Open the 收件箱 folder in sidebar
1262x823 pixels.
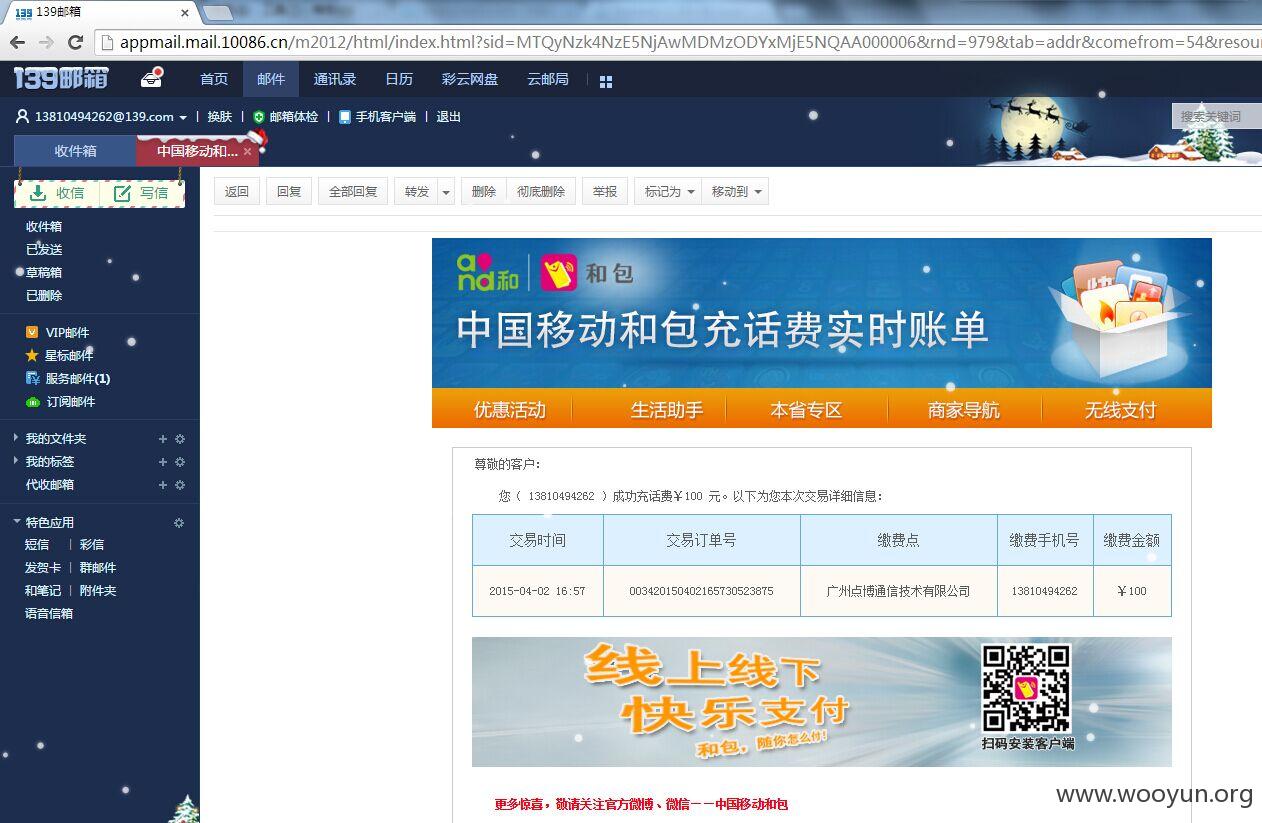(x=44, y=226)
